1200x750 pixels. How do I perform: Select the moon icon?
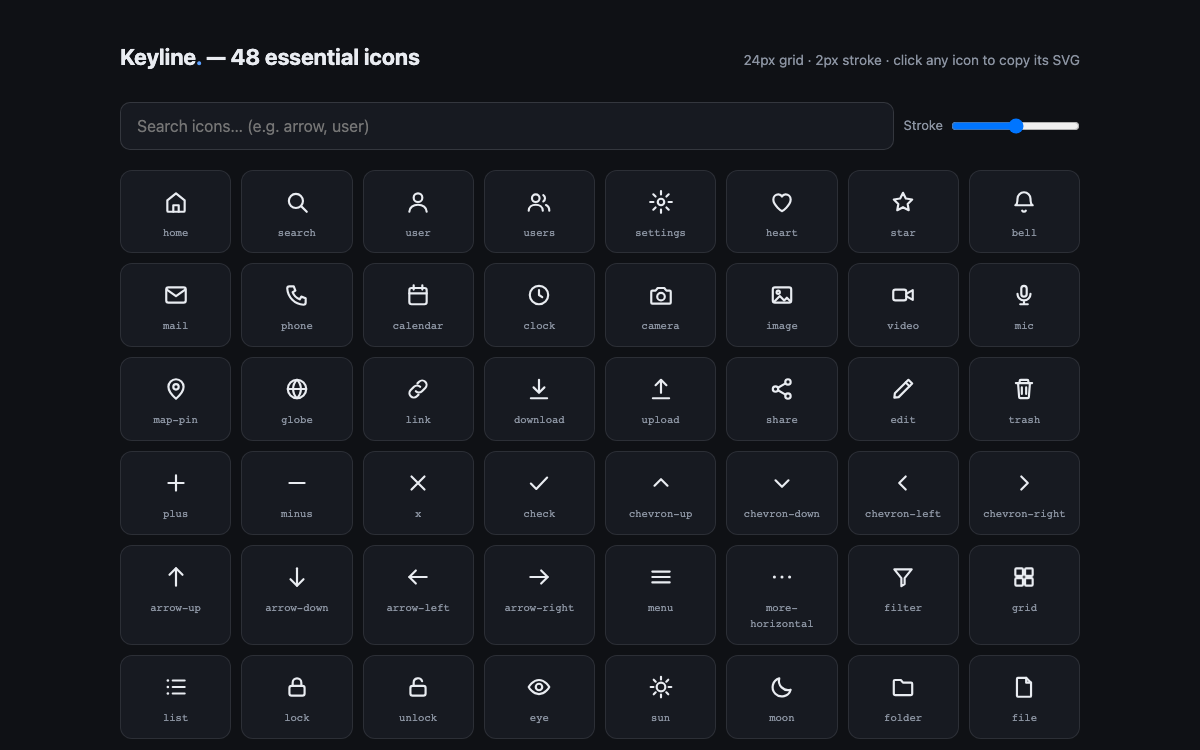pos(782,697)
